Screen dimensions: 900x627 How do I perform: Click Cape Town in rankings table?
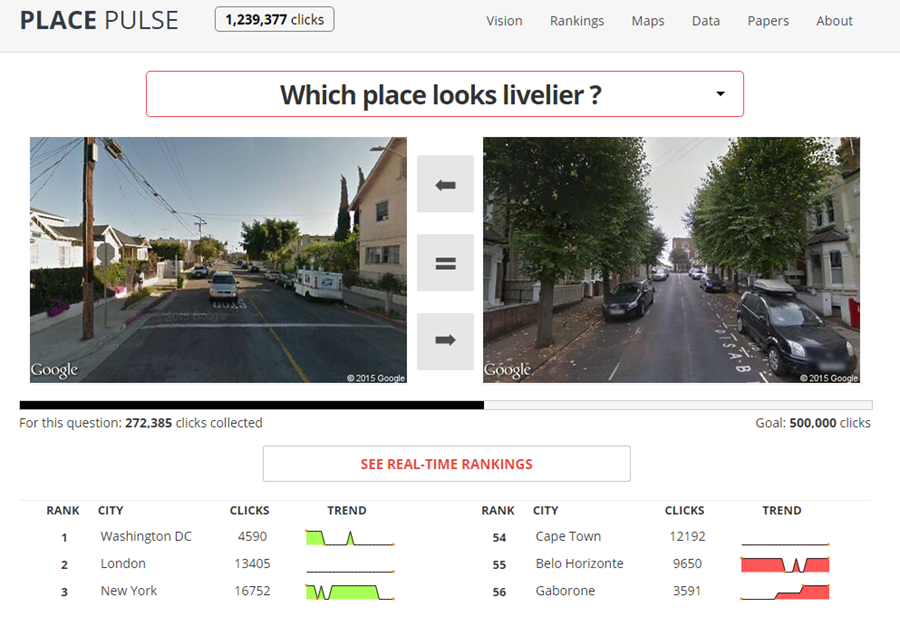(x=568, y=536)
